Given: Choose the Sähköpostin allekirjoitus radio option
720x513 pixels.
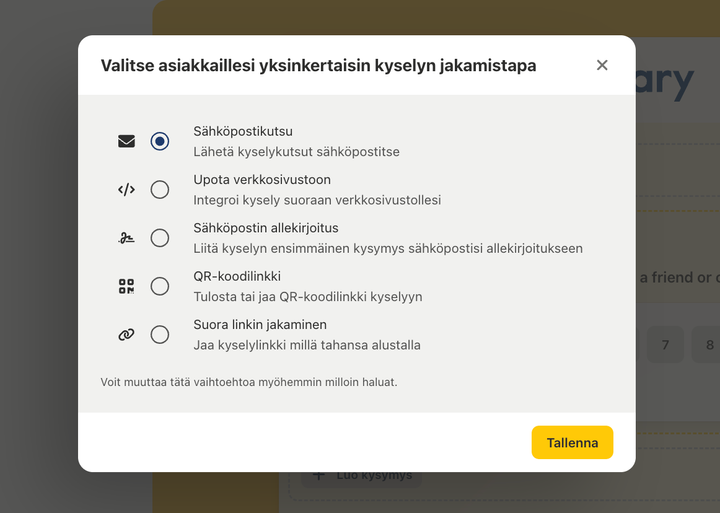Looking at the screenshot, I should pyautogui.click(x=160, y=238).
